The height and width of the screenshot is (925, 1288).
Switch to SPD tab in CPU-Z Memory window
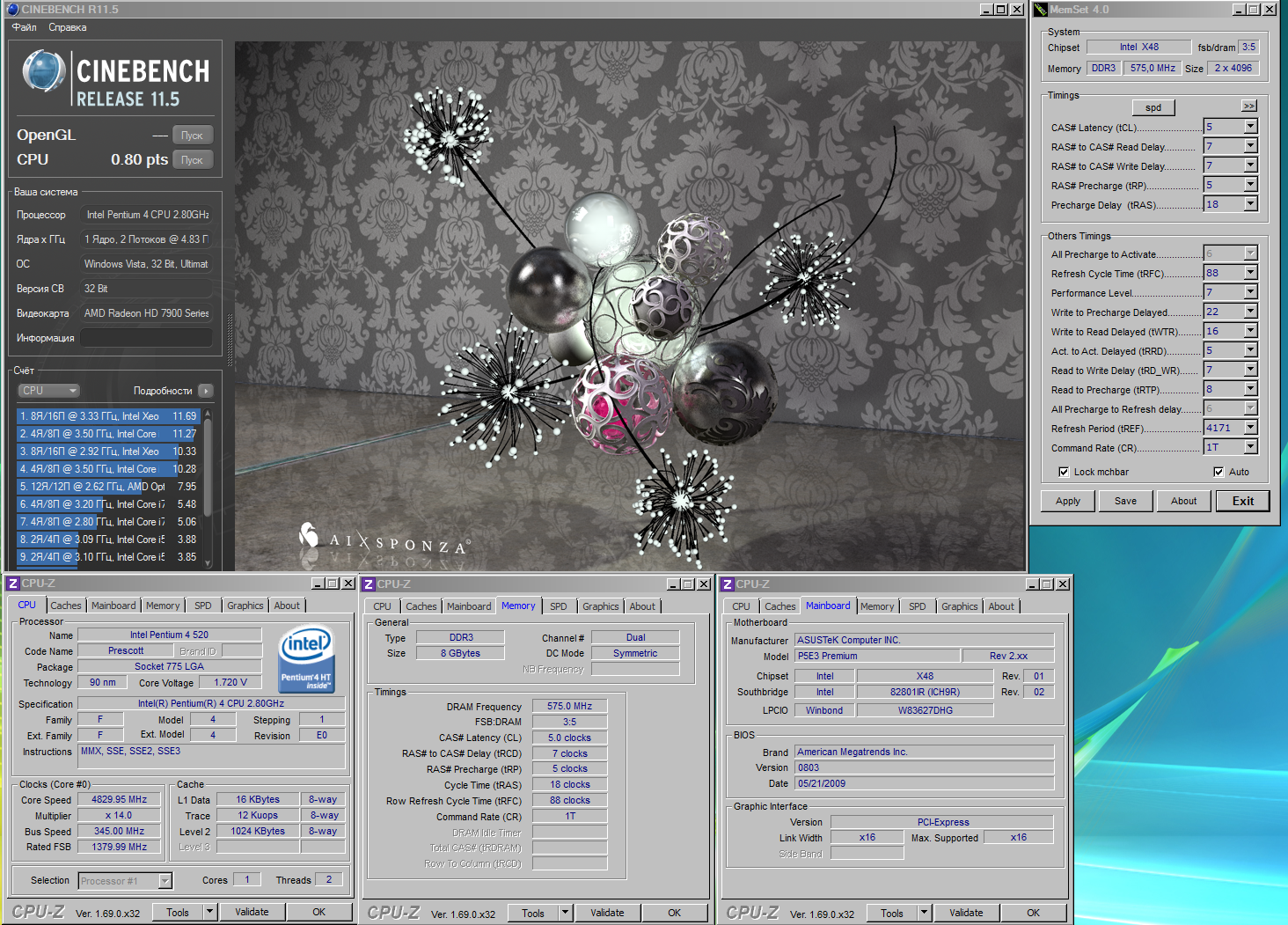(558, 606)
